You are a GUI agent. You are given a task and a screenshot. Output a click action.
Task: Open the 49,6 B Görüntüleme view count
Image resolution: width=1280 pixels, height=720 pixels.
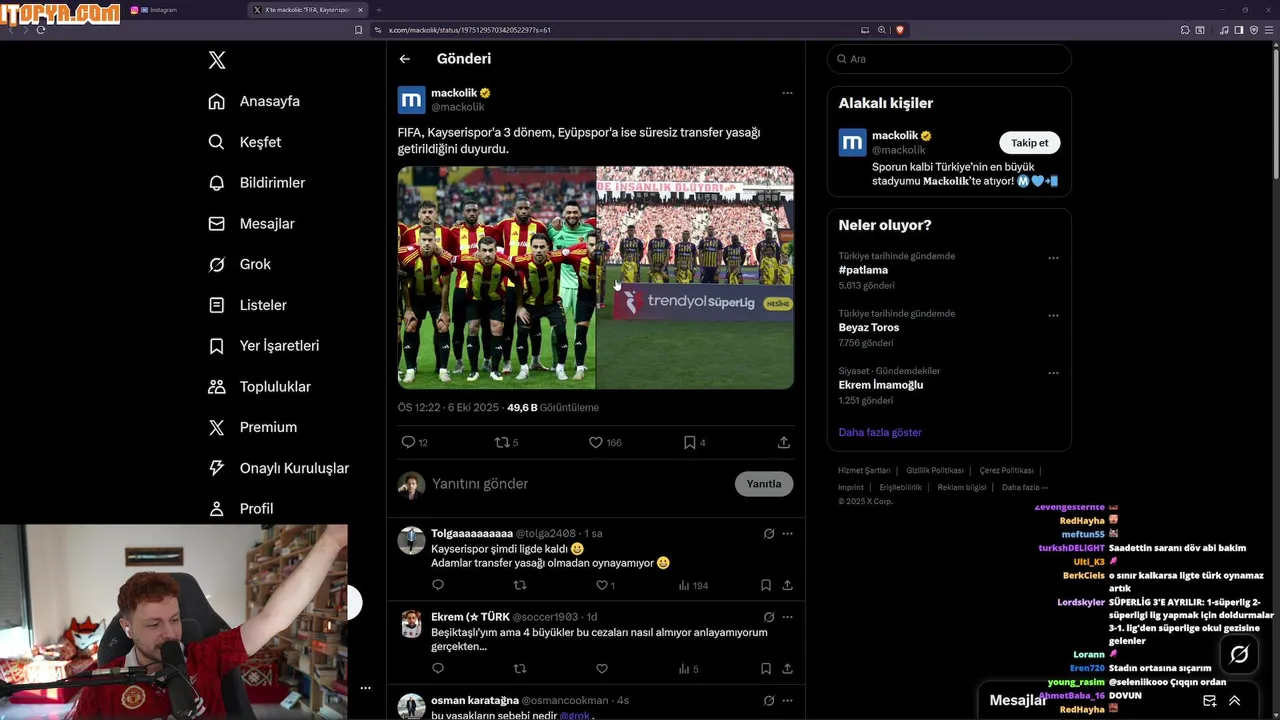553,408
